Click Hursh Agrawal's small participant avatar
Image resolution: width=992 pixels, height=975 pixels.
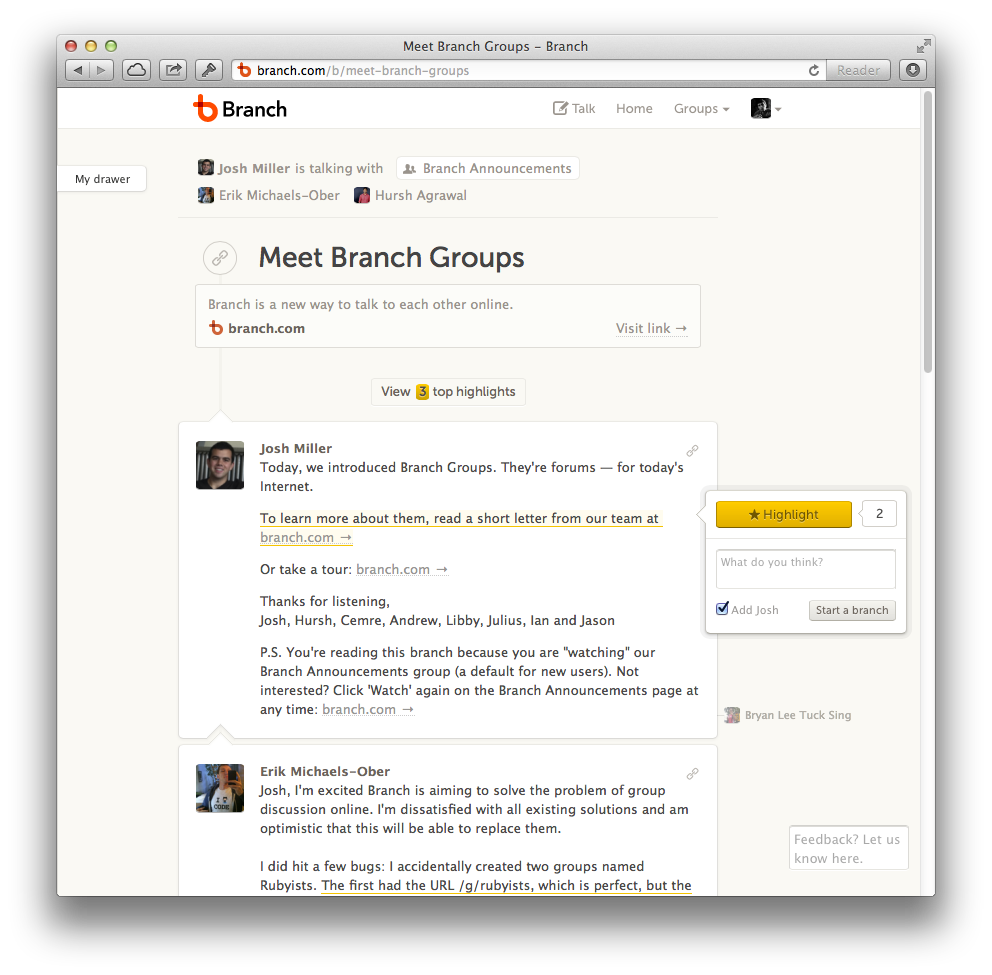point(362,195)
